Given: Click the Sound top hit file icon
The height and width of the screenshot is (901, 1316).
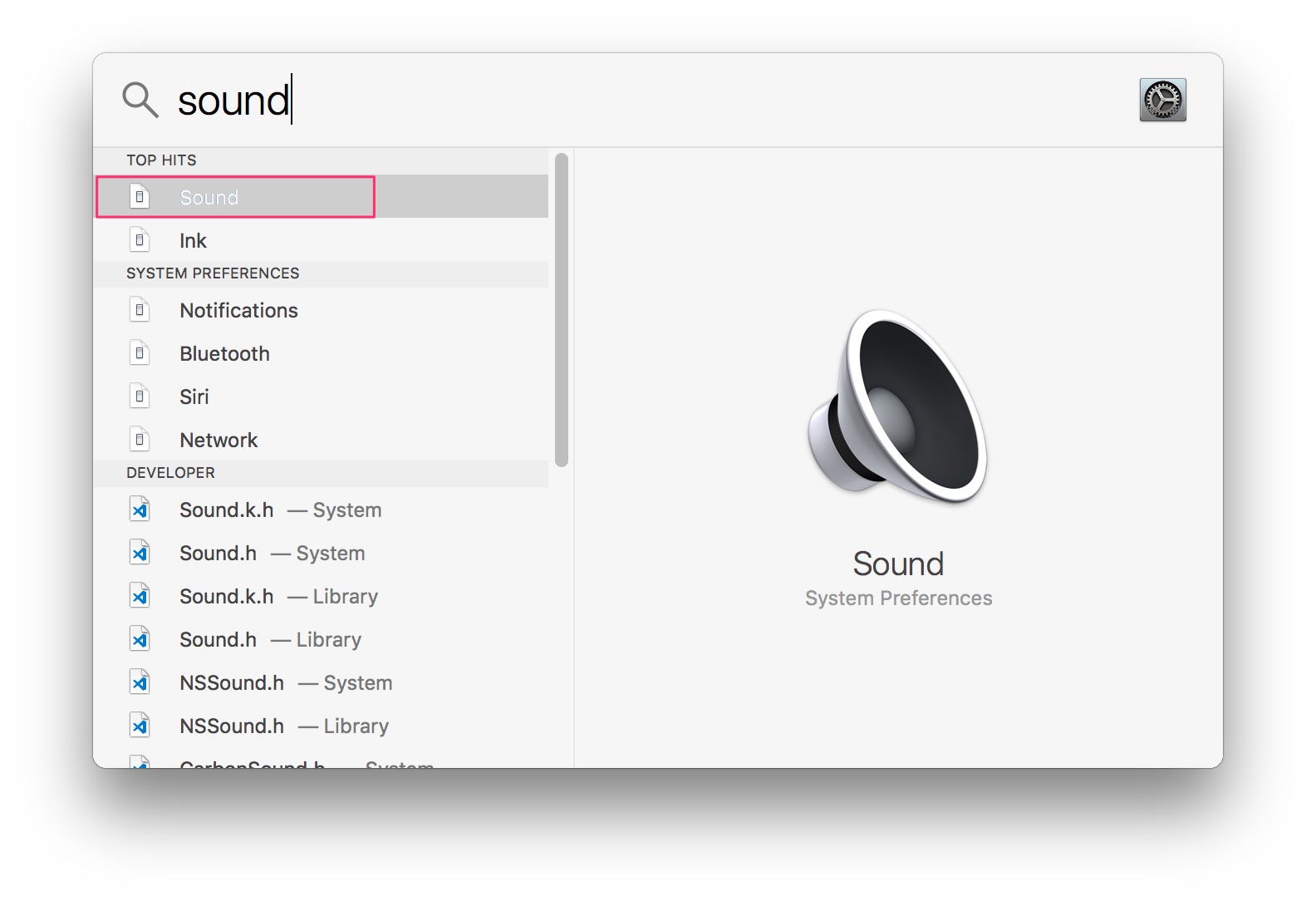Looking at the screenshot, I should pos(140,197).
